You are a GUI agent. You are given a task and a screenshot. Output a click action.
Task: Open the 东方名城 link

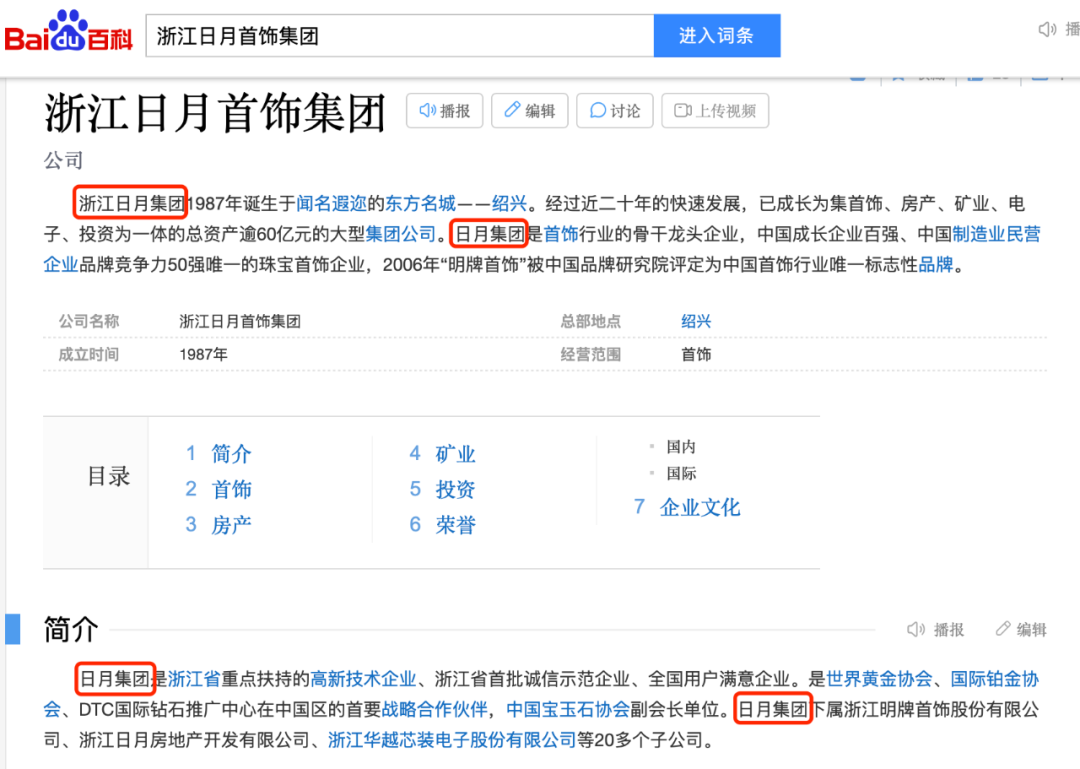420,204
